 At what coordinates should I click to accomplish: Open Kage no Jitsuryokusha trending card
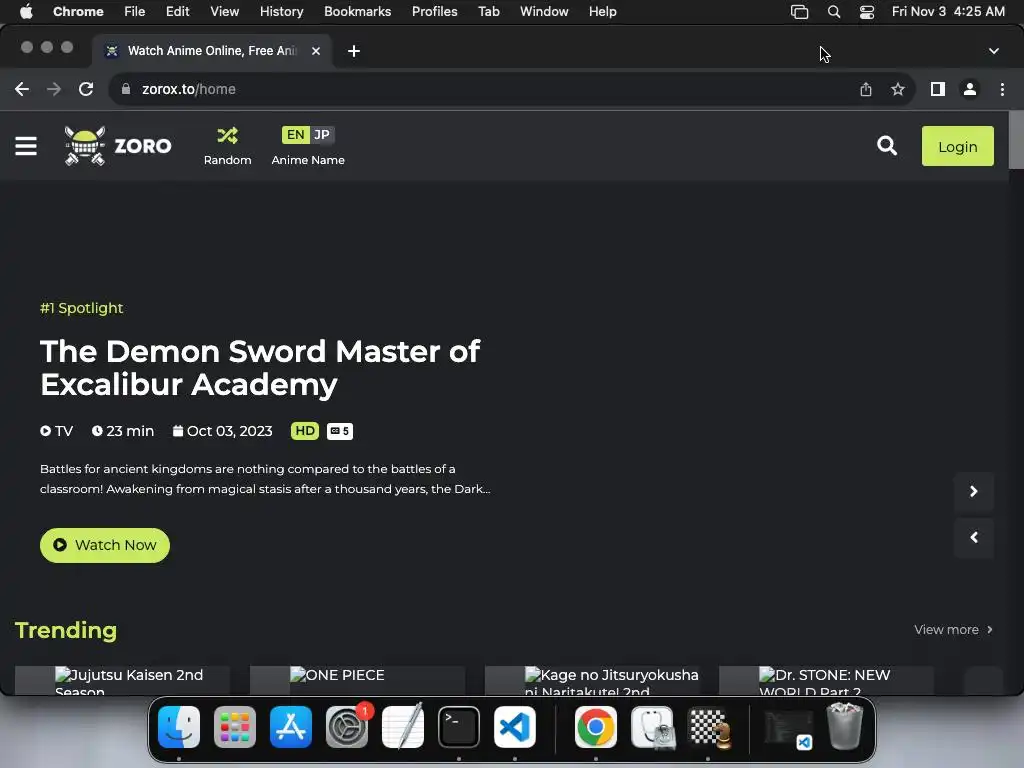[x=592, y=680]
